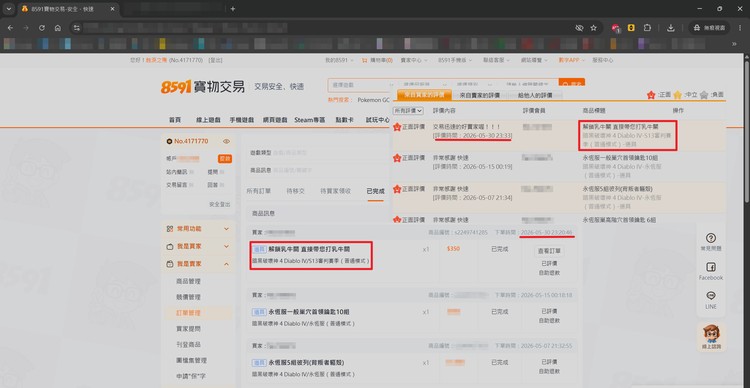Open 刊登商品 in seller sidebar

[188, 344]
